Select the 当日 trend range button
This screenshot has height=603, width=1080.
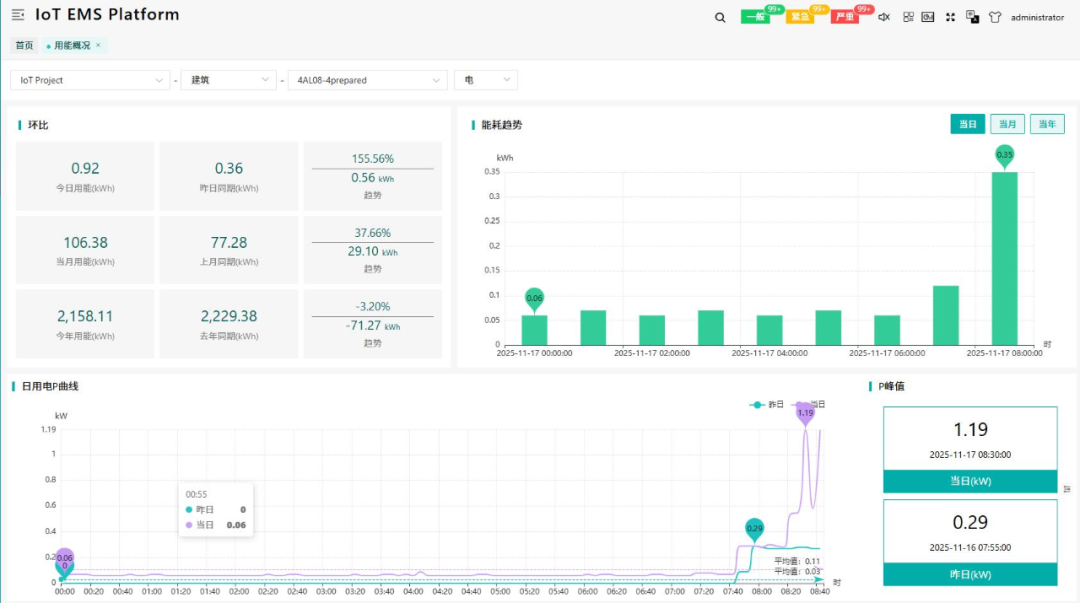(968, 124)
